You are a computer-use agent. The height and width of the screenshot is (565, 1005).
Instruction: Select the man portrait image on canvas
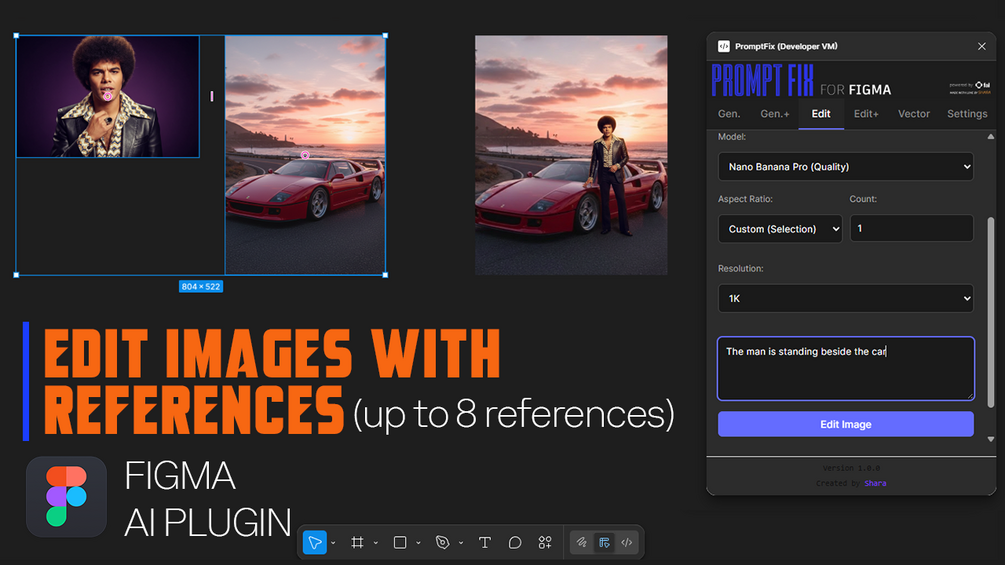pyautogui.click(x=108, y=96)
